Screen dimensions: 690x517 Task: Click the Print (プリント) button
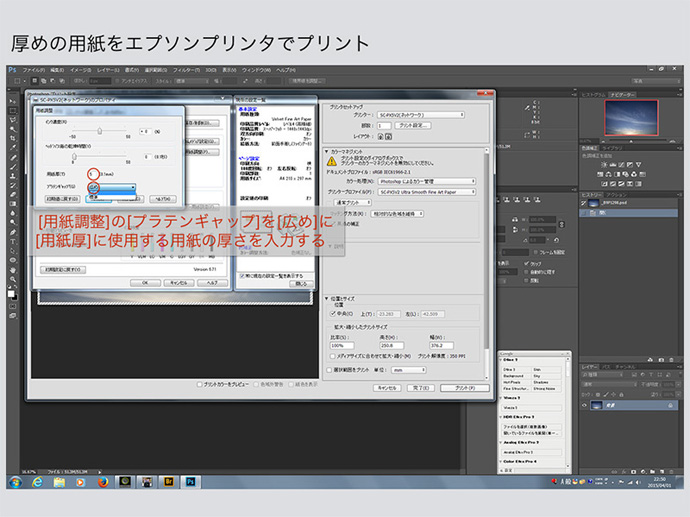tap(464, 387)
